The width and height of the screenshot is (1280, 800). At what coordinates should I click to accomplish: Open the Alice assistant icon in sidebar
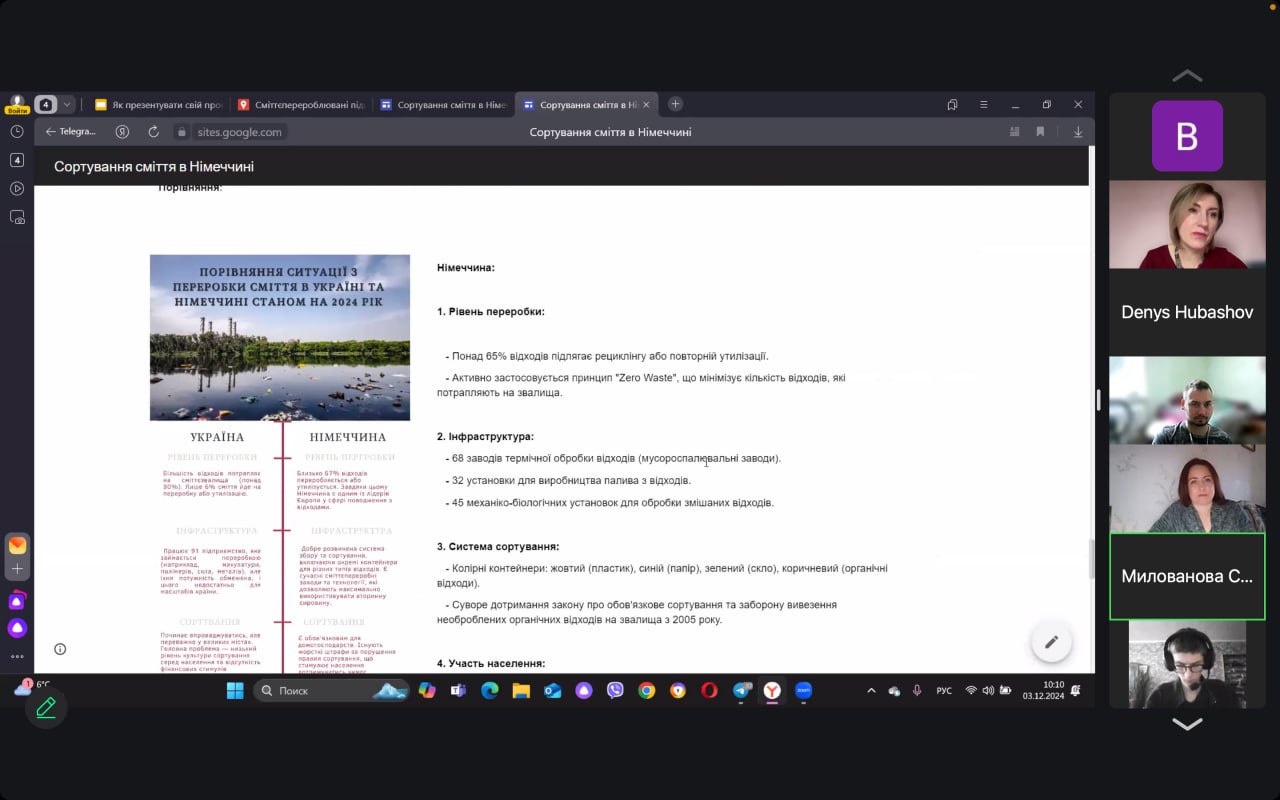click(17, 628)
